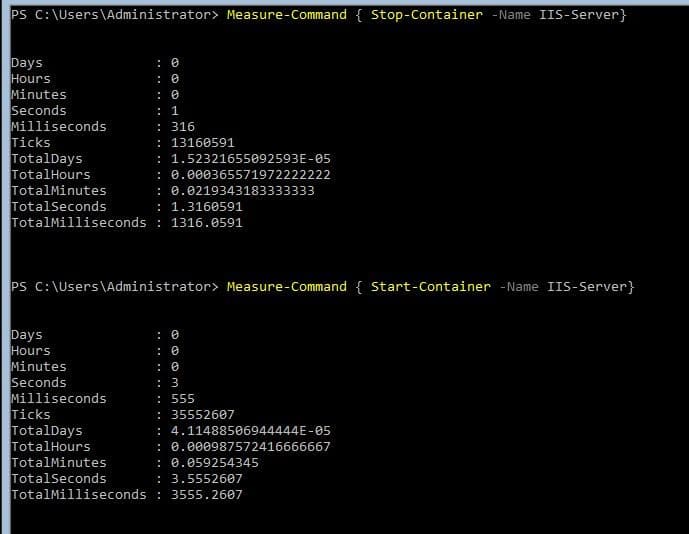This screenshot has height=534, width=689.
Task: Select the Ticks value 13160591
Action: (x=203, y=143)
